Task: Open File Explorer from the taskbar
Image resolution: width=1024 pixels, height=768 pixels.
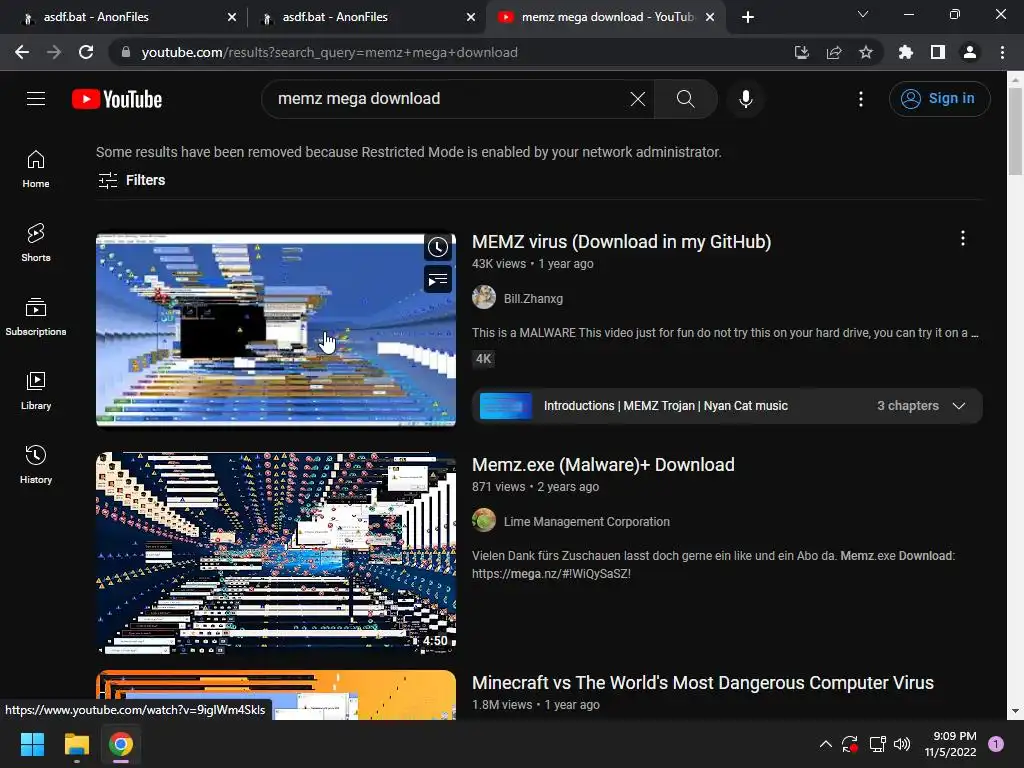Action: (76, 744)
